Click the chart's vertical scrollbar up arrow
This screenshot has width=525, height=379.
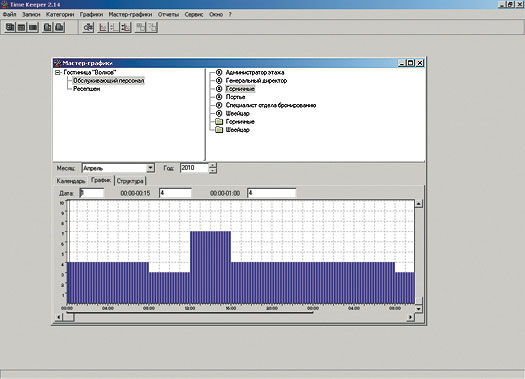419,204
